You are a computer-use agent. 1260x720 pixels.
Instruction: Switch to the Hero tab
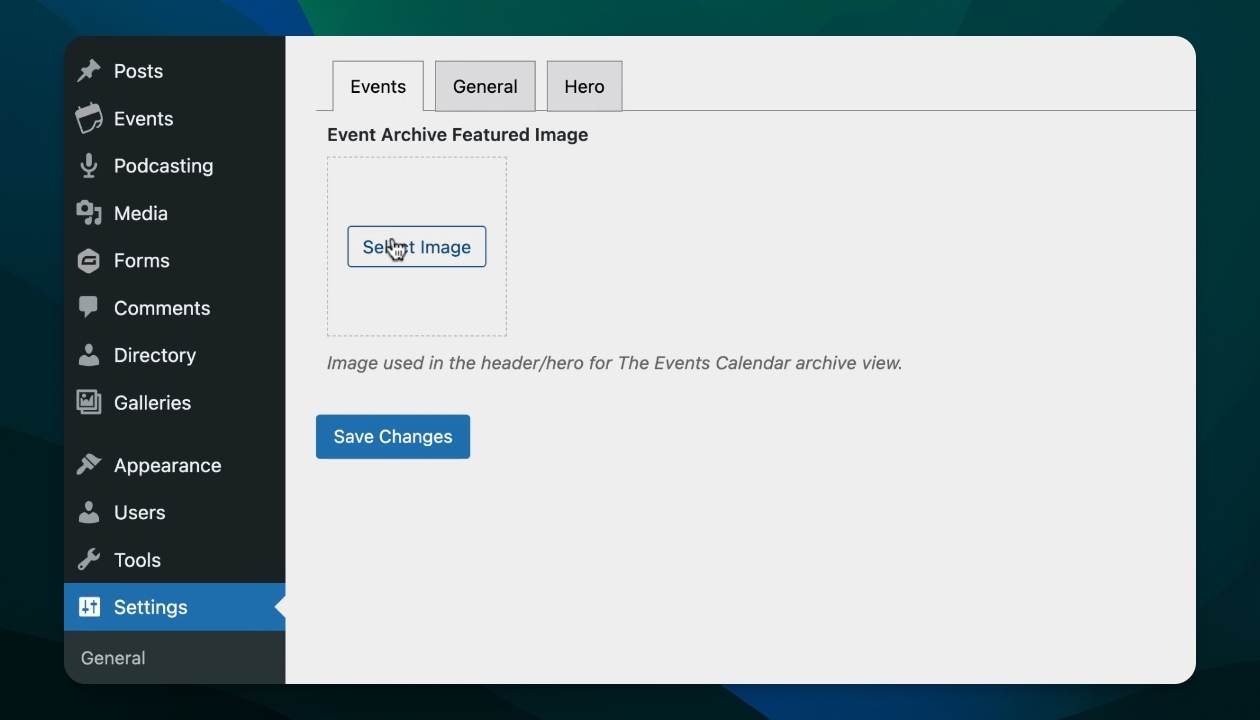pyautogui.click(x=584, y=86)
